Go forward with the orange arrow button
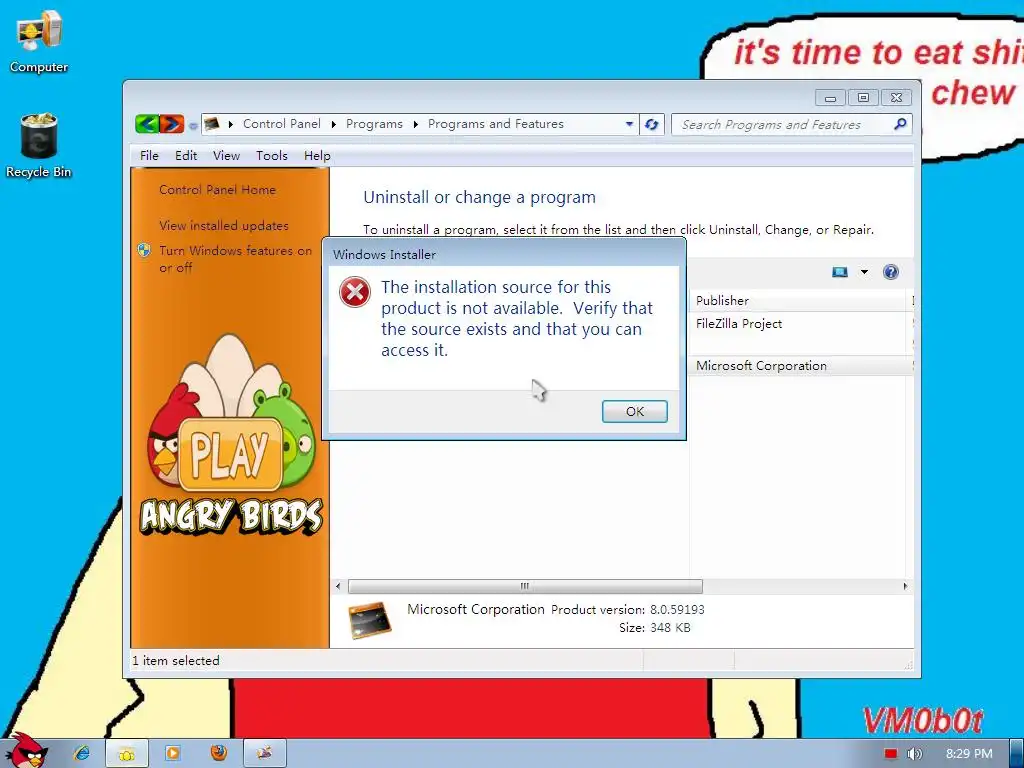Image resolution: width=1024 pixels, height=768 pixels. (172, 123)
